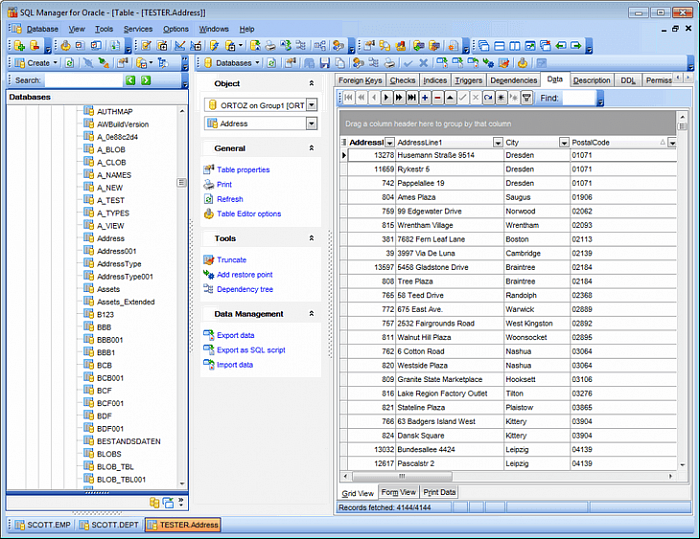Click the green search next arrow
700x539 pixels.
pyautogui.click(x=146, y=80)
